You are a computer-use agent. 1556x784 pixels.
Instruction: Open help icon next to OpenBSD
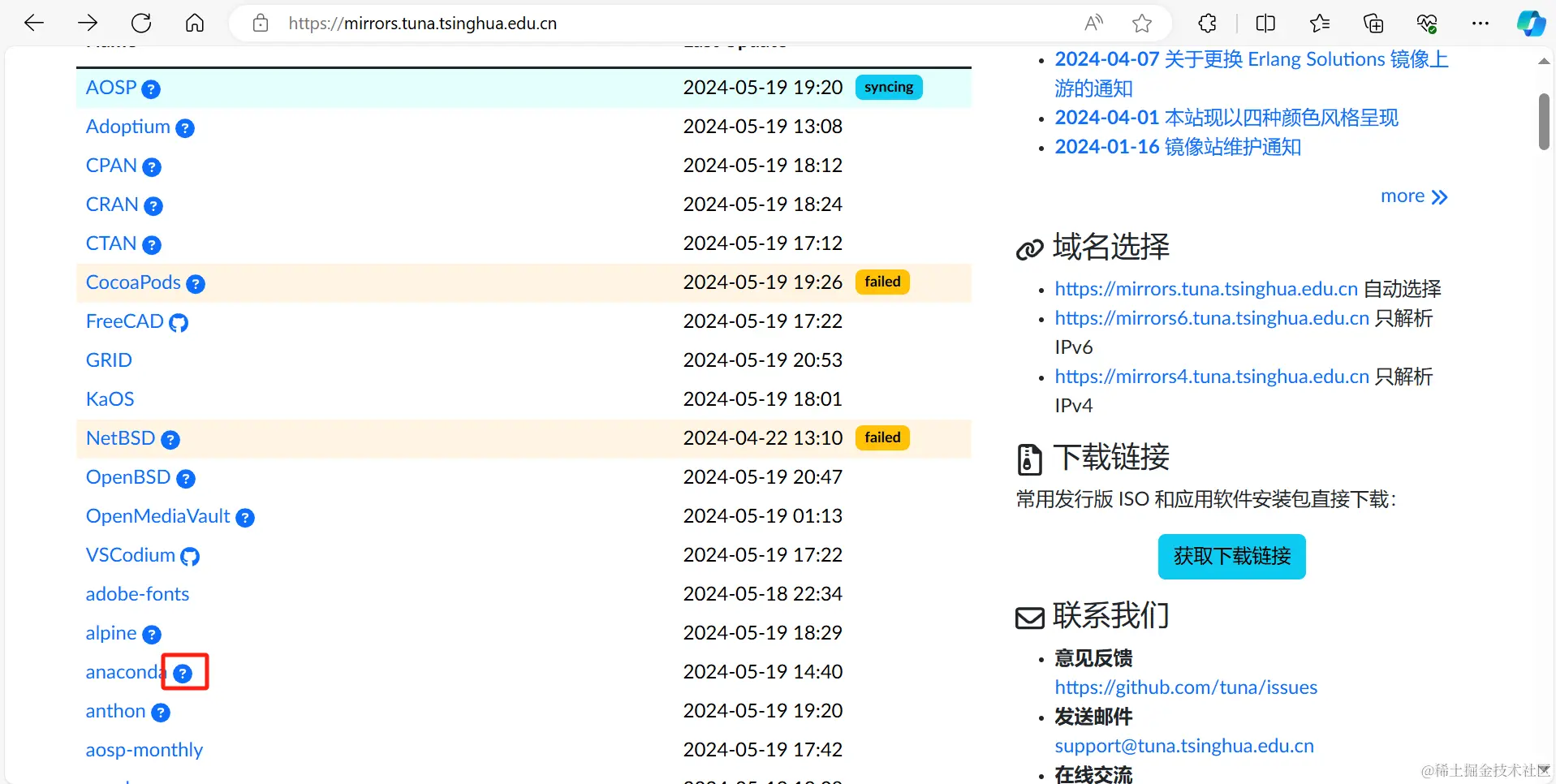(x=186, y=479)
